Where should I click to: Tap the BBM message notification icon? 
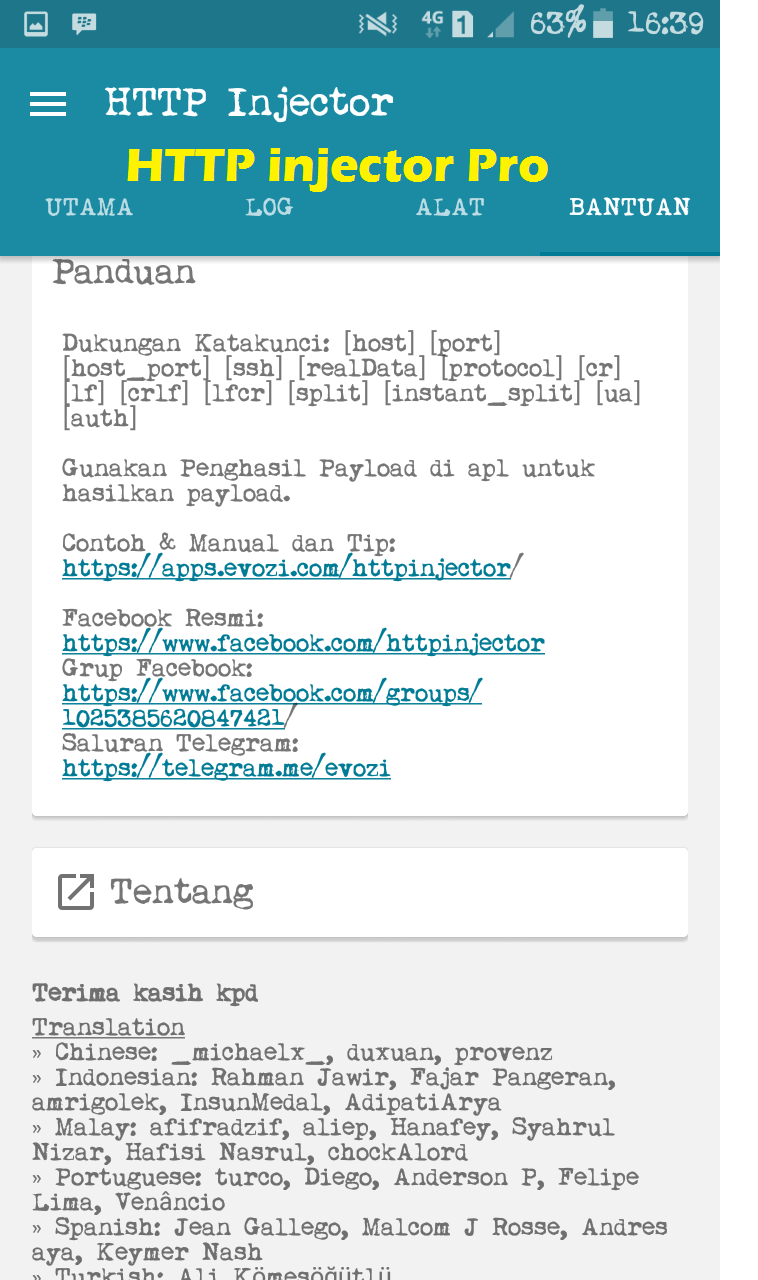[x=85, y=24]
